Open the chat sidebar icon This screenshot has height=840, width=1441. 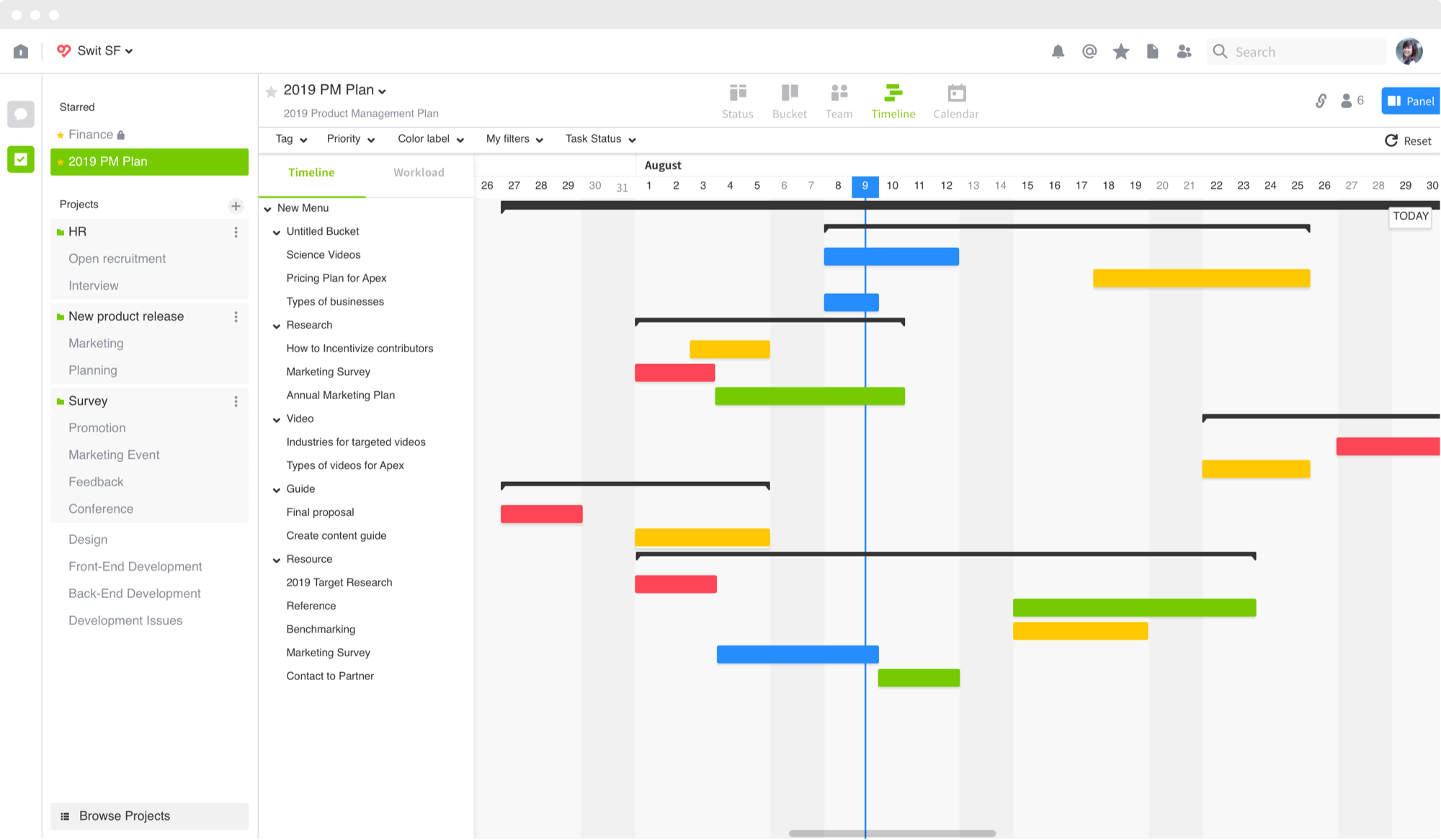21,114
